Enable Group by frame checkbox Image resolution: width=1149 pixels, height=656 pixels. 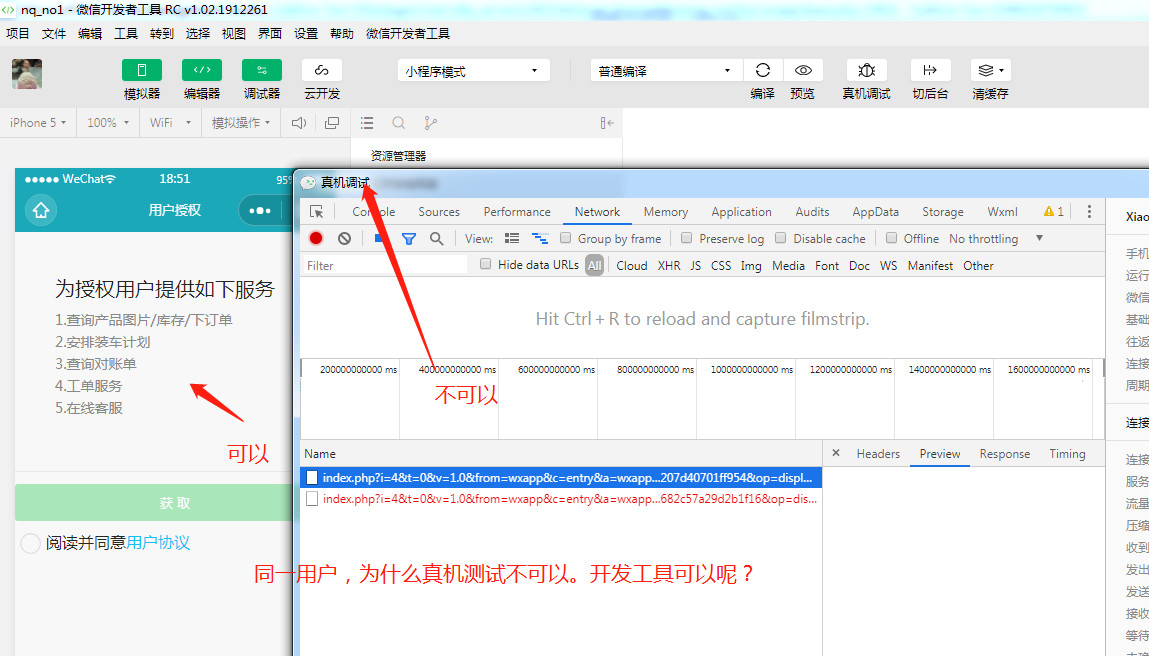point(566,238)
